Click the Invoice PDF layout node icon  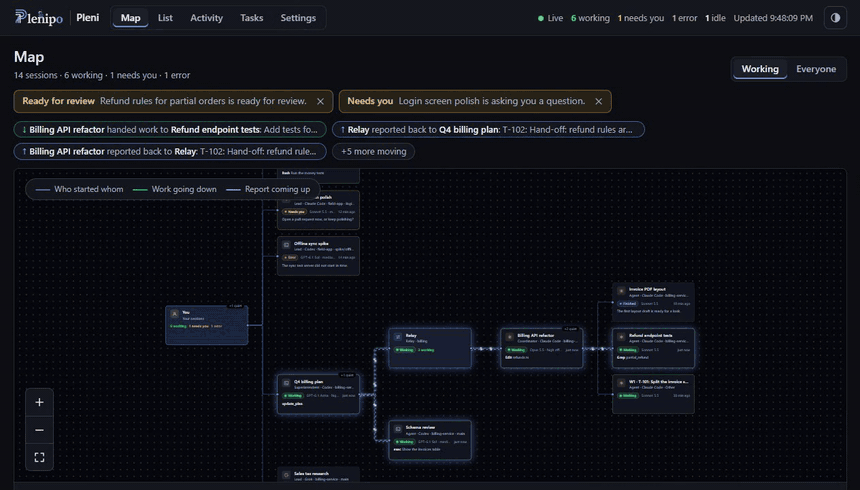pyautogui.click(x=621, y=291)
